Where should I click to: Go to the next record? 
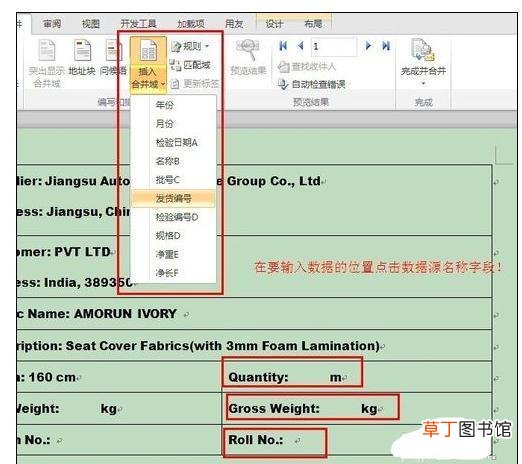click(368, 46)
